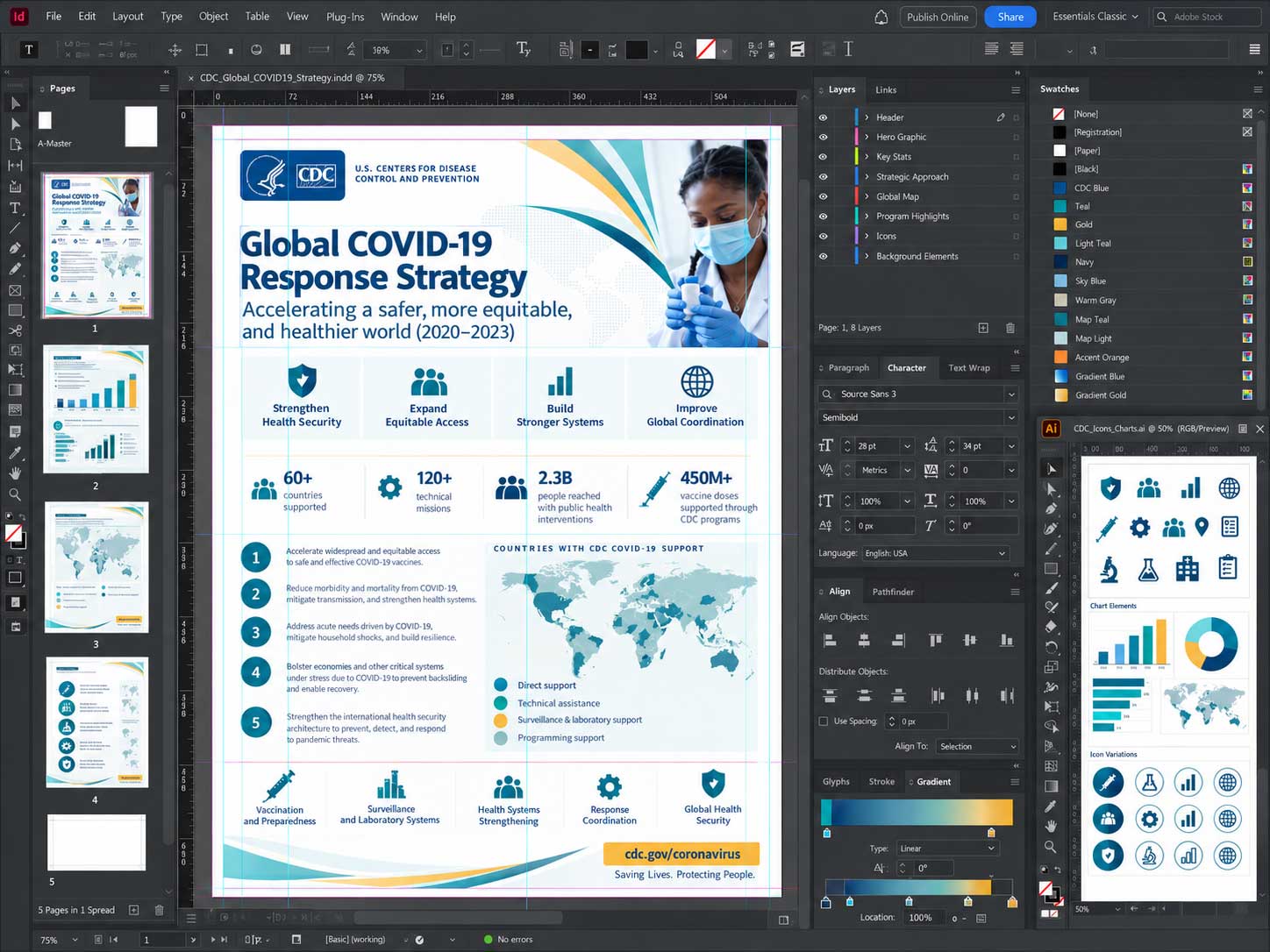Open the Pages panel menu
This screenshot has width=1270, height=952.
tap(164, 89)
